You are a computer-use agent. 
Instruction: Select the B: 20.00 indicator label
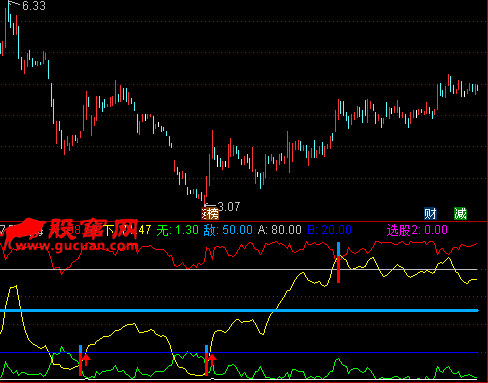click(329, 230)
